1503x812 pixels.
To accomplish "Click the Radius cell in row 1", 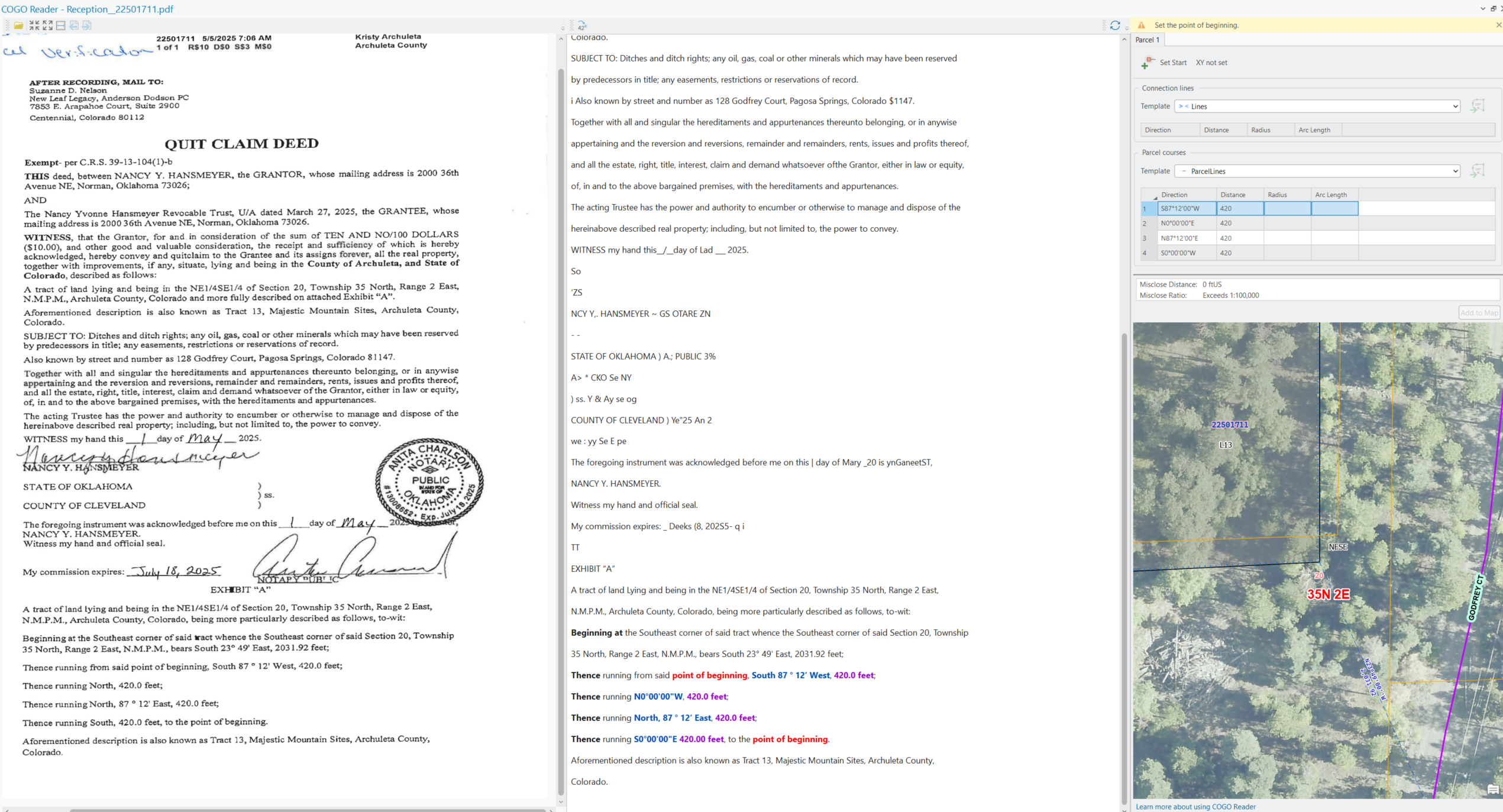I will tap(1287, 208).
